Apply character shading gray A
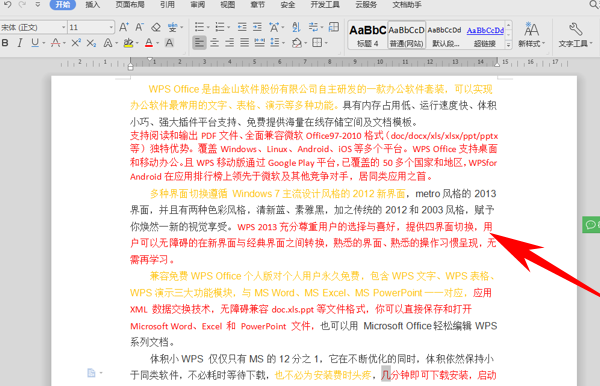This screenshot has height=386, width=600. click(x=169, y=43)
